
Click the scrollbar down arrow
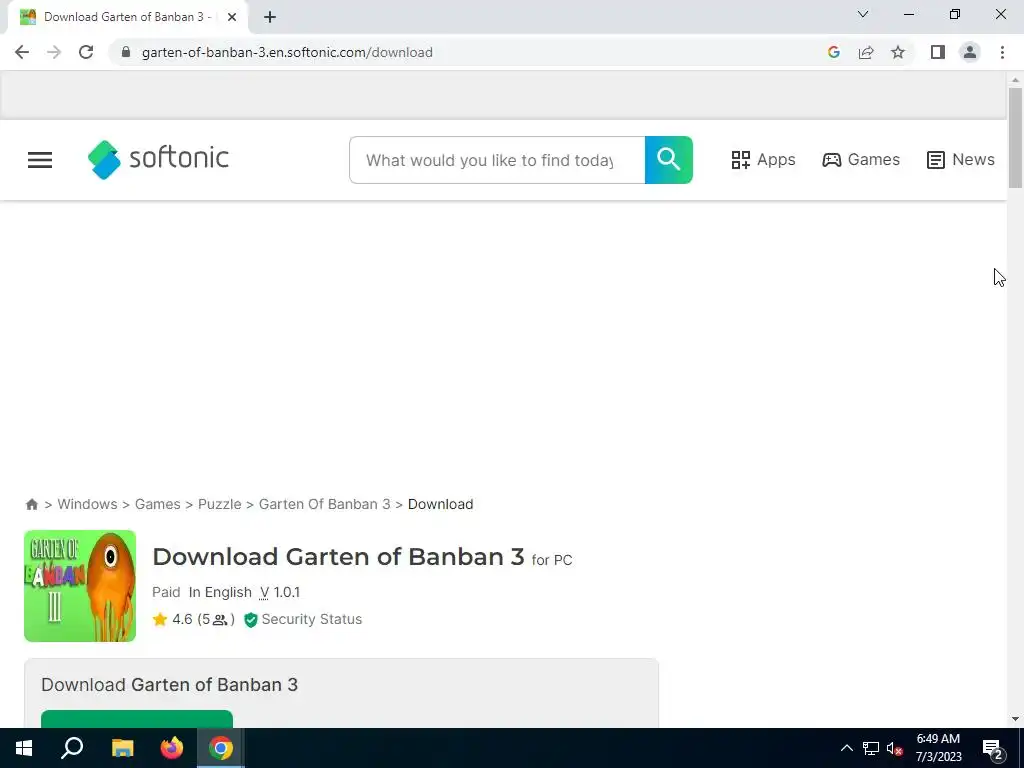point(1015,719)
